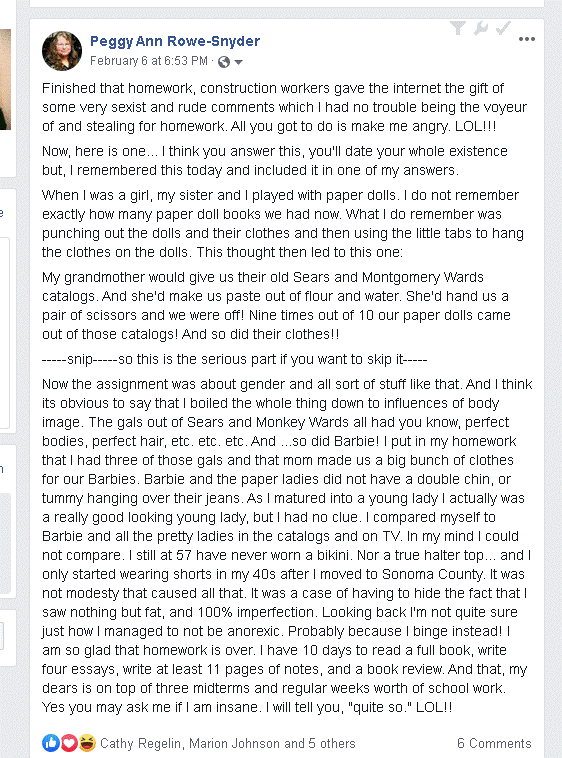Click the paragraph about Sears and Montgomery Wards catalogs
This screenshot has height=758, width=562.
(x=276, y=306)
